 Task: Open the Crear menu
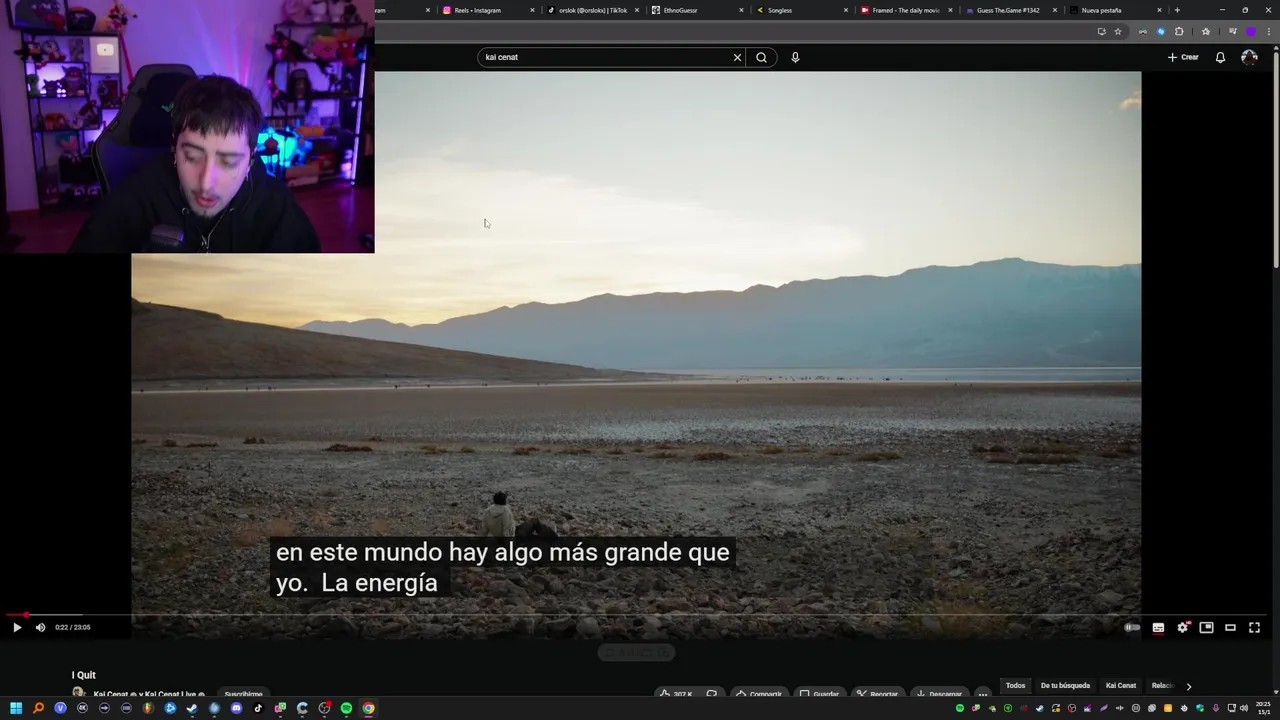pyautogui.click(x=1183, y=57)
